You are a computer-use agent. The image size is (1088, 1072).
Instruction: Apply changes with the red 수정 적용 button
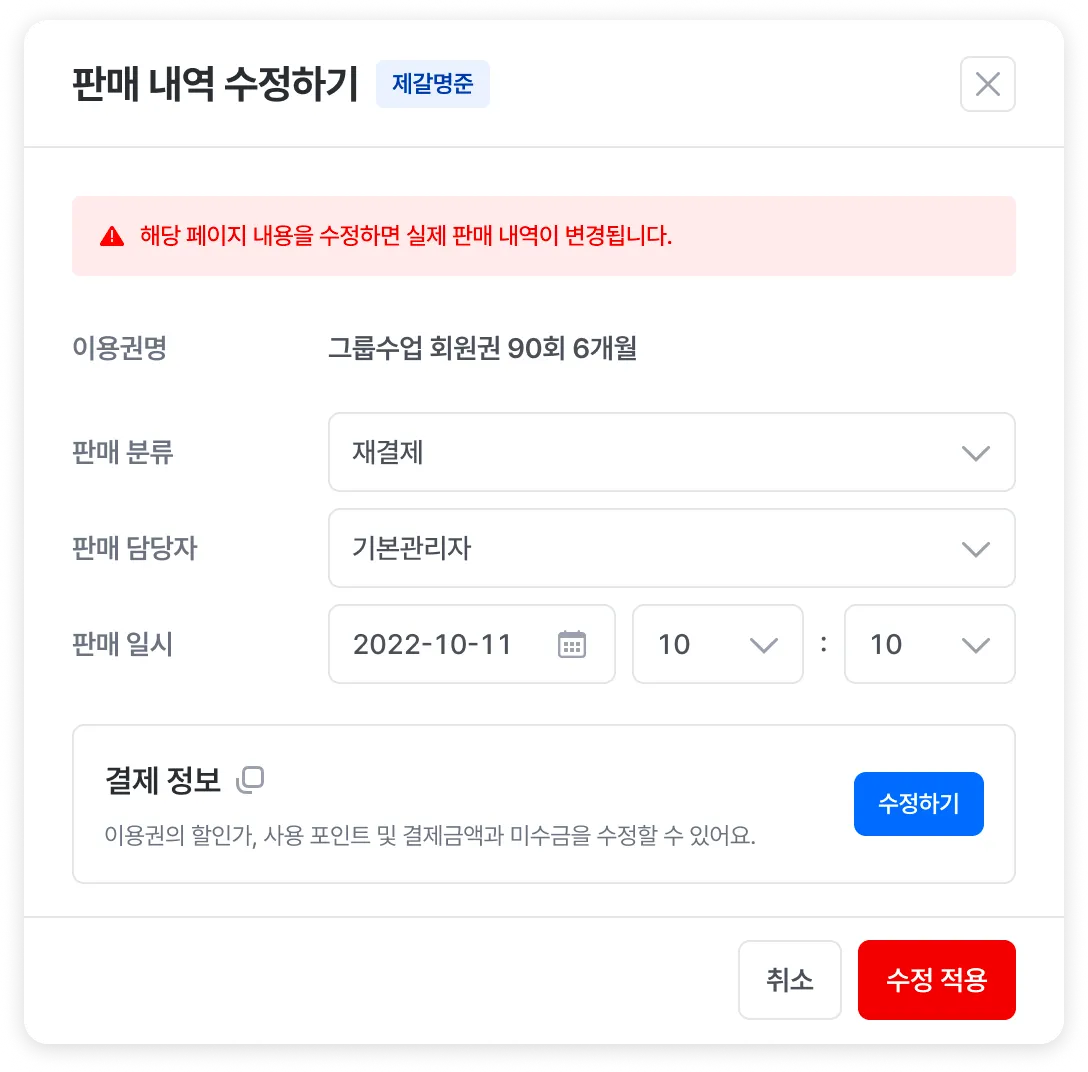(937, 980)
